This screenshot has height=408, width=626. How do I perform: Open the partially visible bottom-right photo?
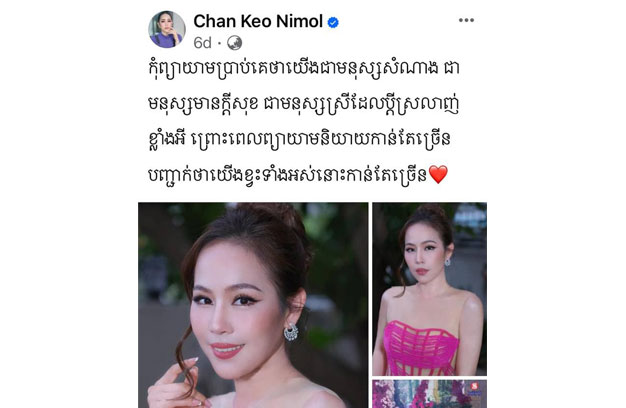click(x=429, y=394)
